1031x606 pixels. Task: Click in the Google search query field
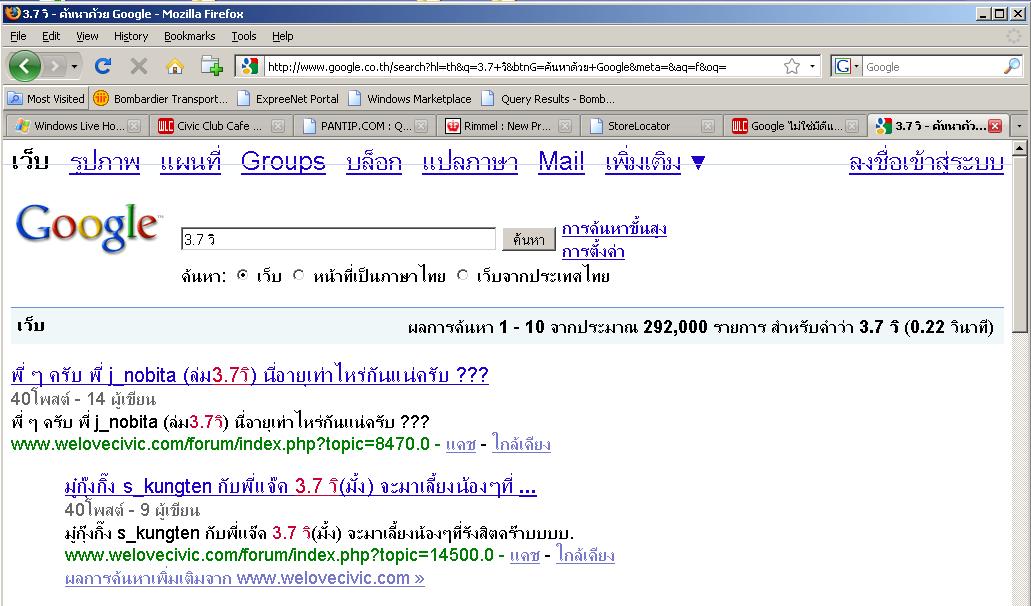pyautogui.click(x=337, y=239)
